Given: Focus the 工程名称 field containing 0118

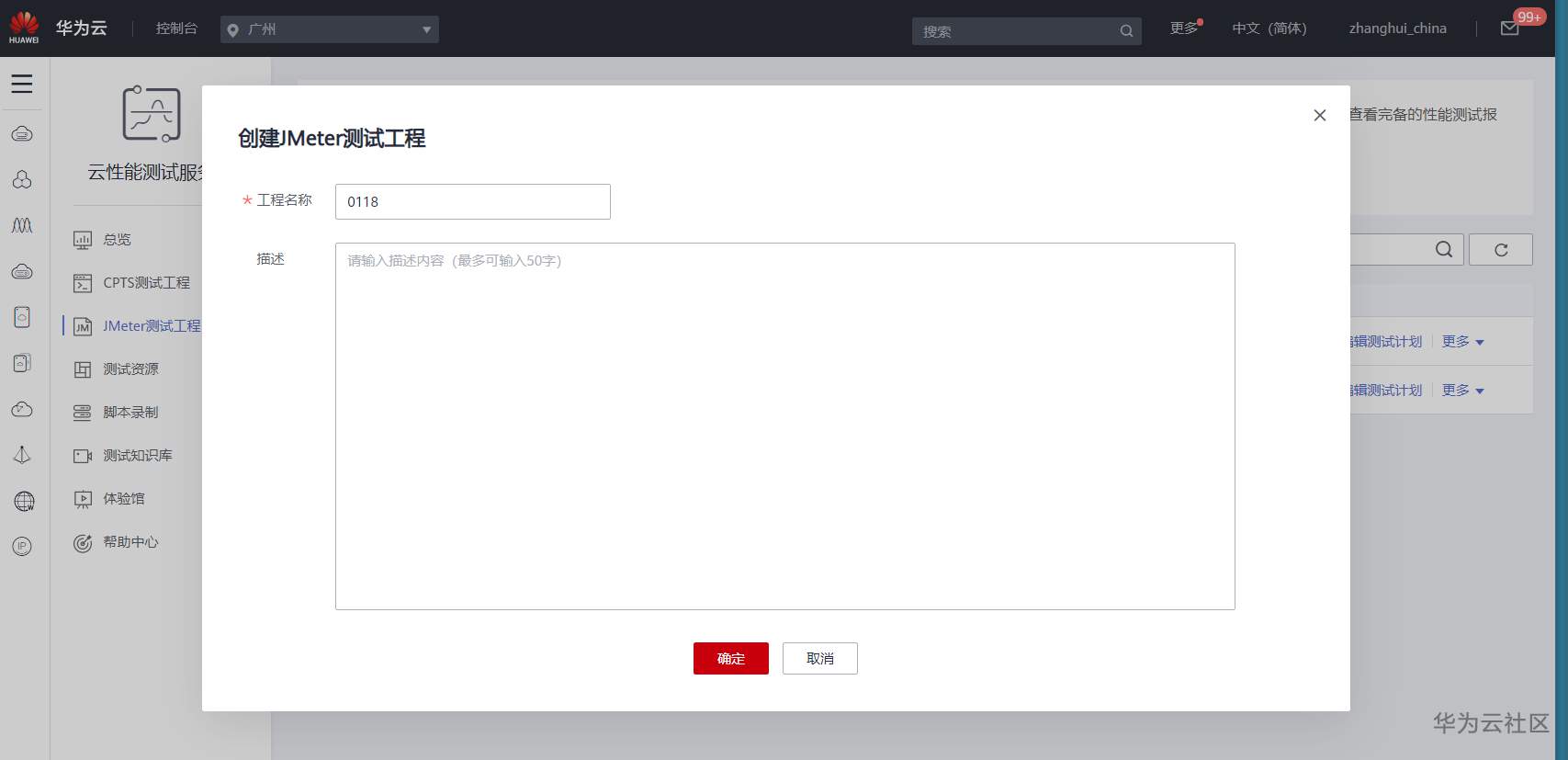Looking at the screenshot, I should point(473,201).
